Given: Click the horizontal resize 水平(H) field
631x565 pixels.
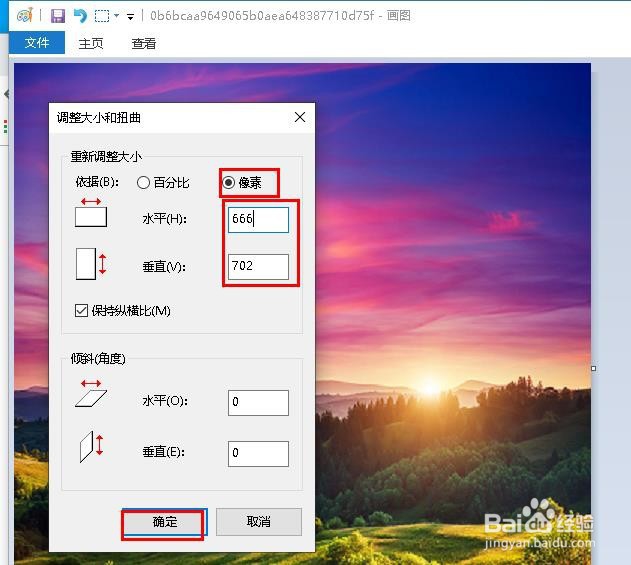Looking at the screenshot, I should tap(258, 220).
